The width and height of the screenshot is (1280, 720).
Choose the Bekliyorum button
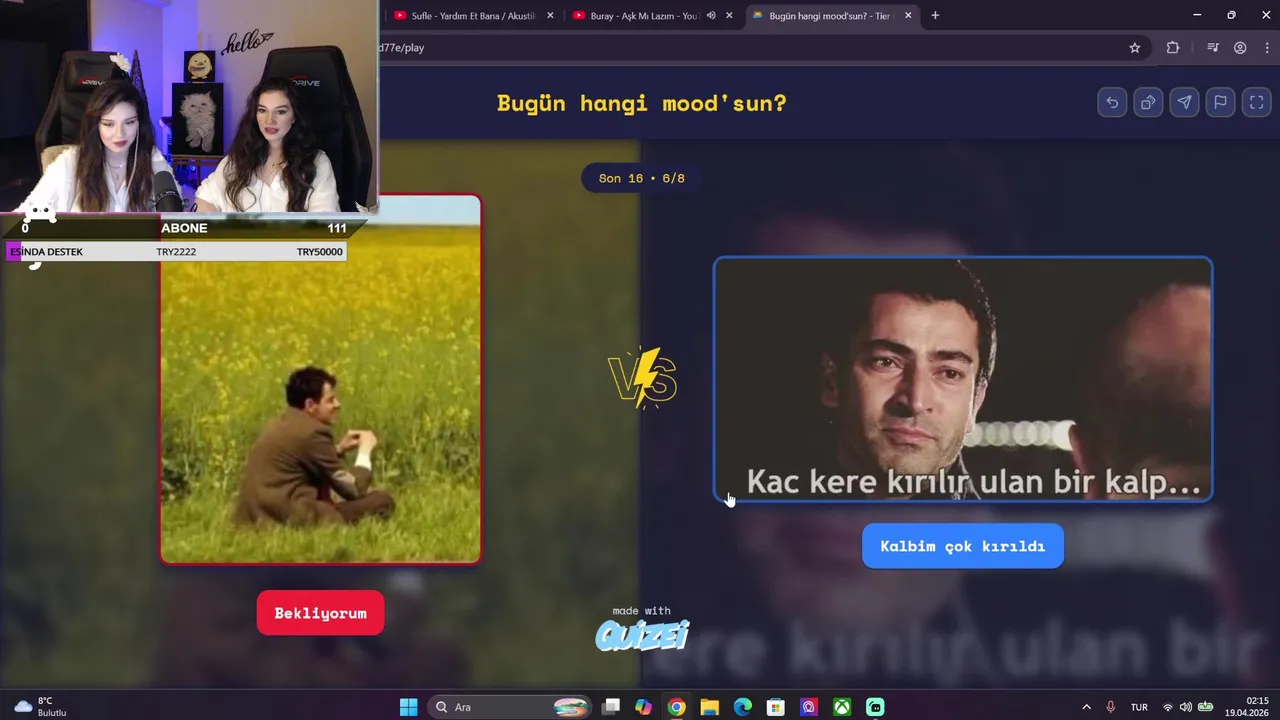pos(320,613)
